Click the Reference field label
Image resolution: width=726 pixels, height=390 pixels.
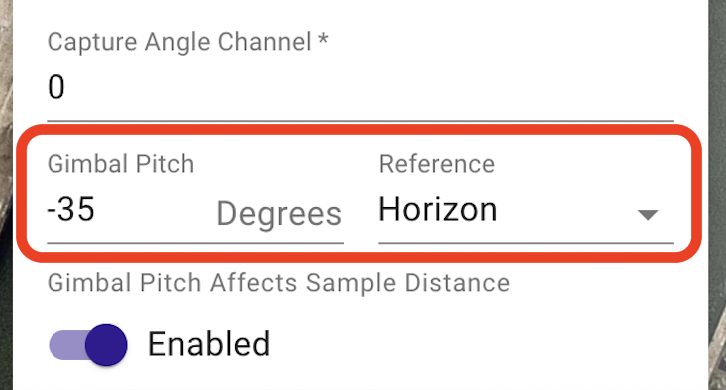(437, 164)
